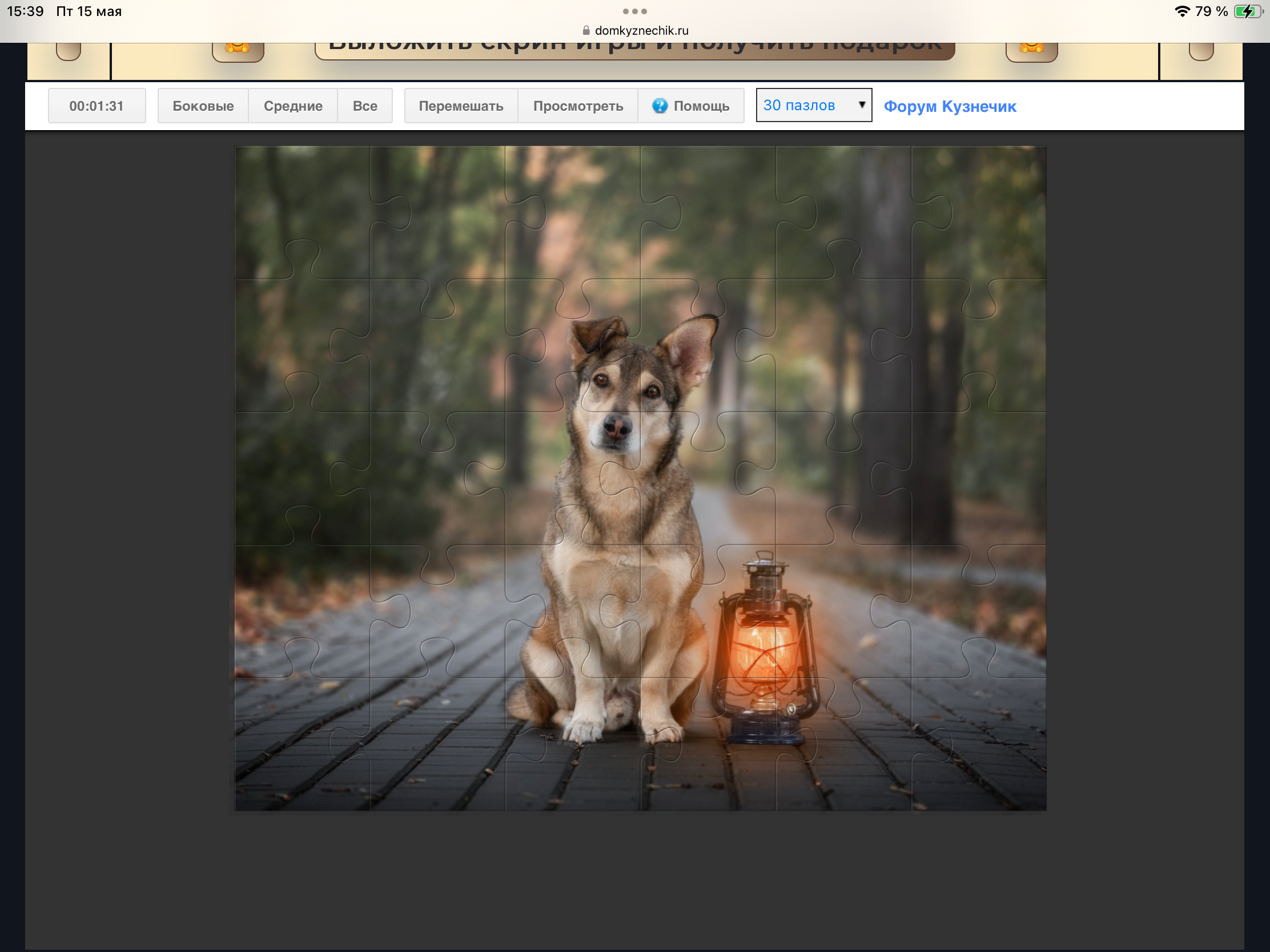Tap the Wi-Fi status icon
This screenshot has width=1270, height=952.
coord(1181,11)
